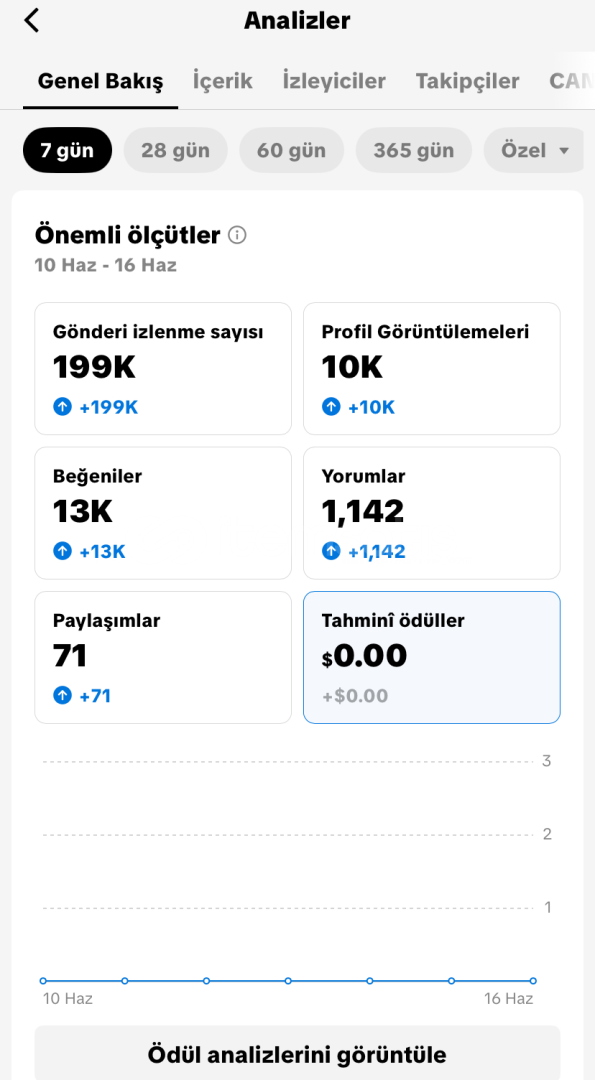The height and width of the screenshot is (1080, 595).
Task: Select the 16 Haz data point on chart
Action: click(533, 980)
